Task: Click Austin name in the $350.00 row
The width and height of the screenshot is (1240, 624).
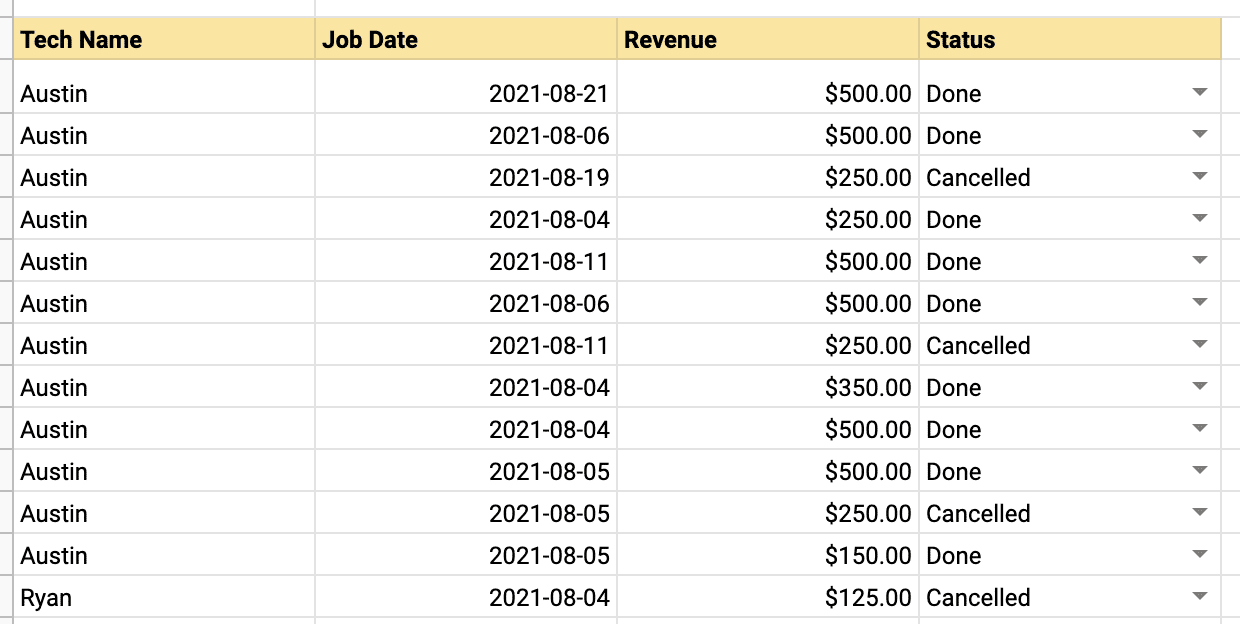Action: [x=54, y=387]
